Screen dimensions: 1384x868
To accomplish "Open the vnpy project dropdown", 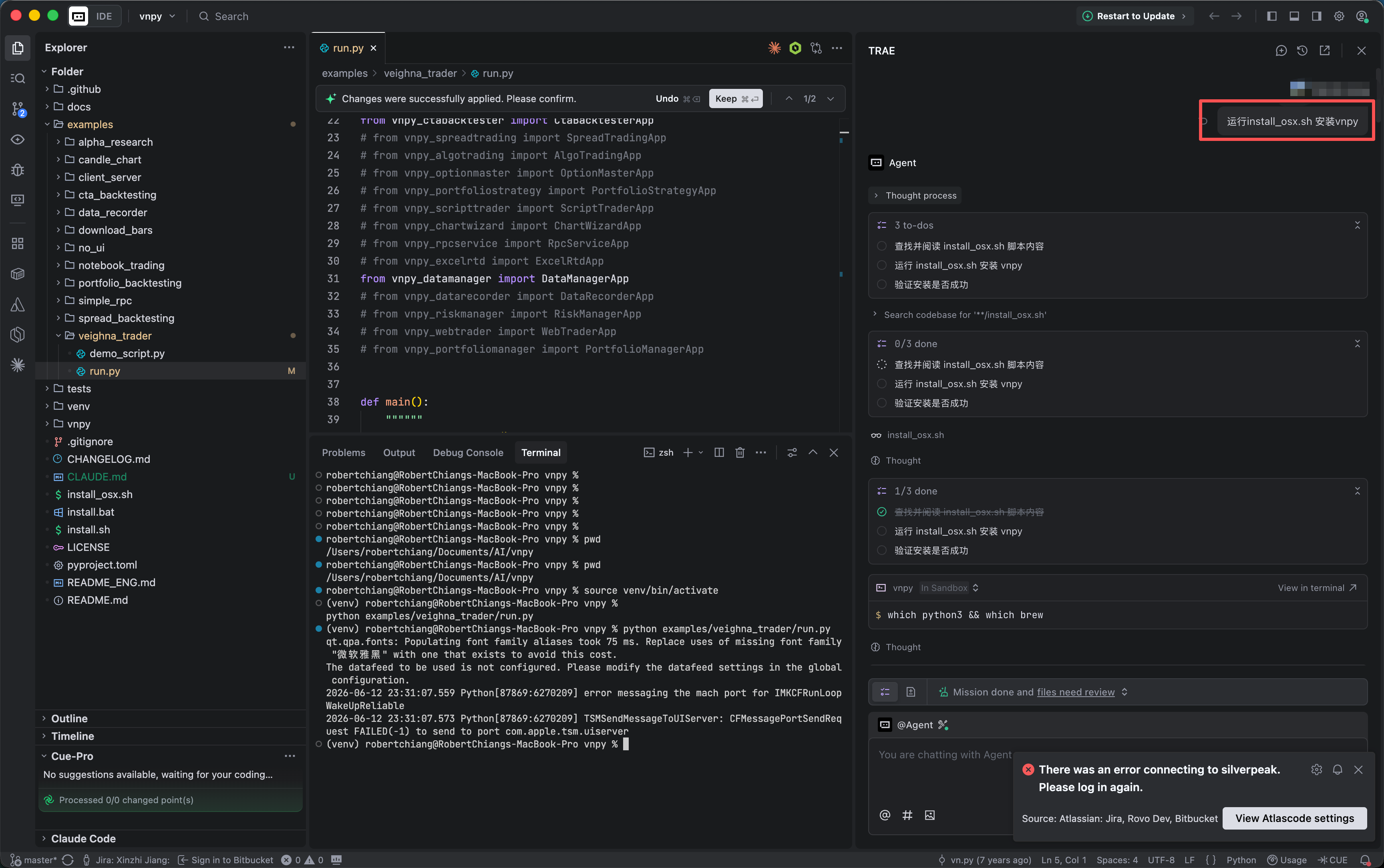I will pos(157,16).
